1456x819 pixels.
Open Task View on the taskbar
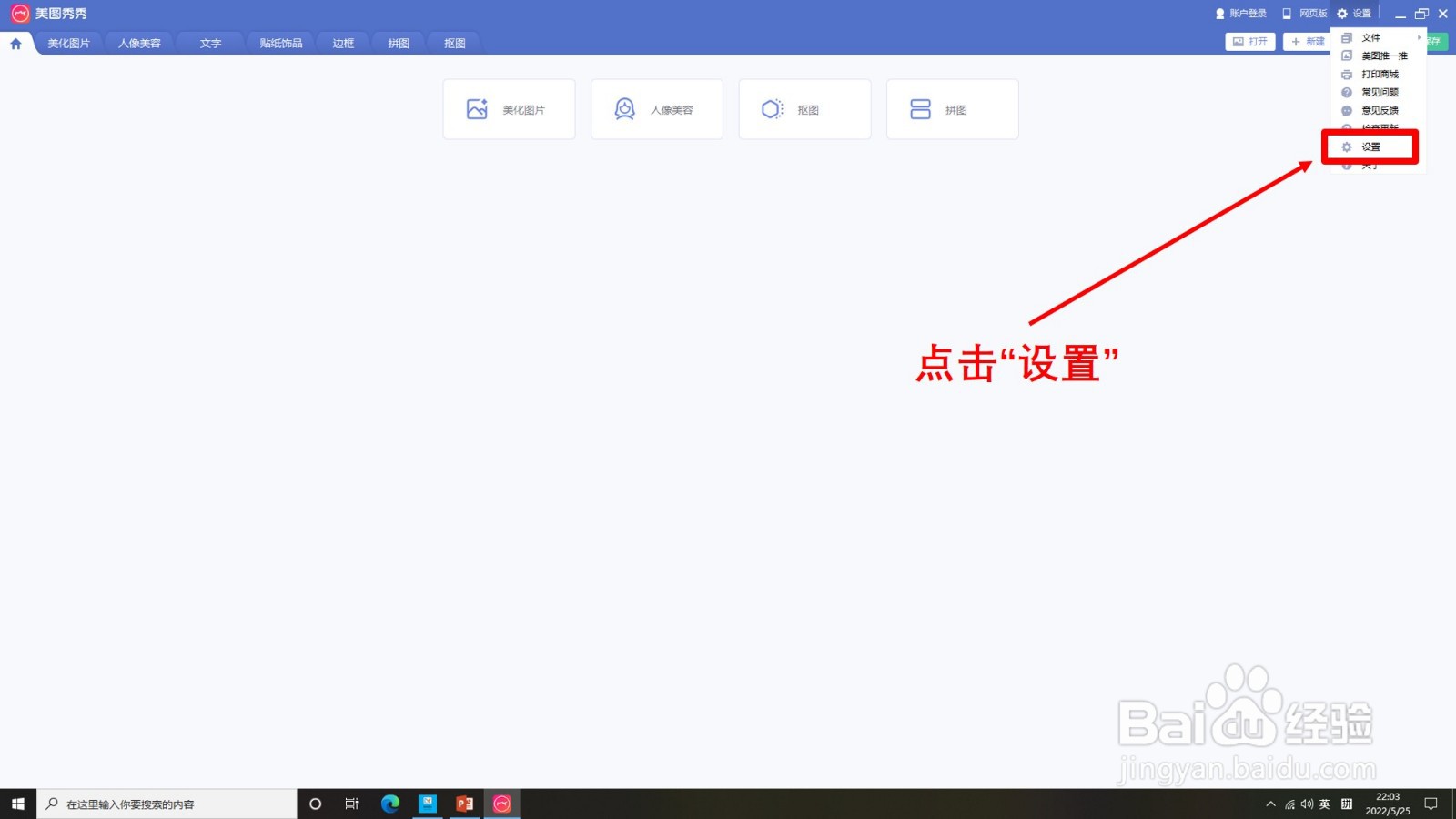(352, 804)
